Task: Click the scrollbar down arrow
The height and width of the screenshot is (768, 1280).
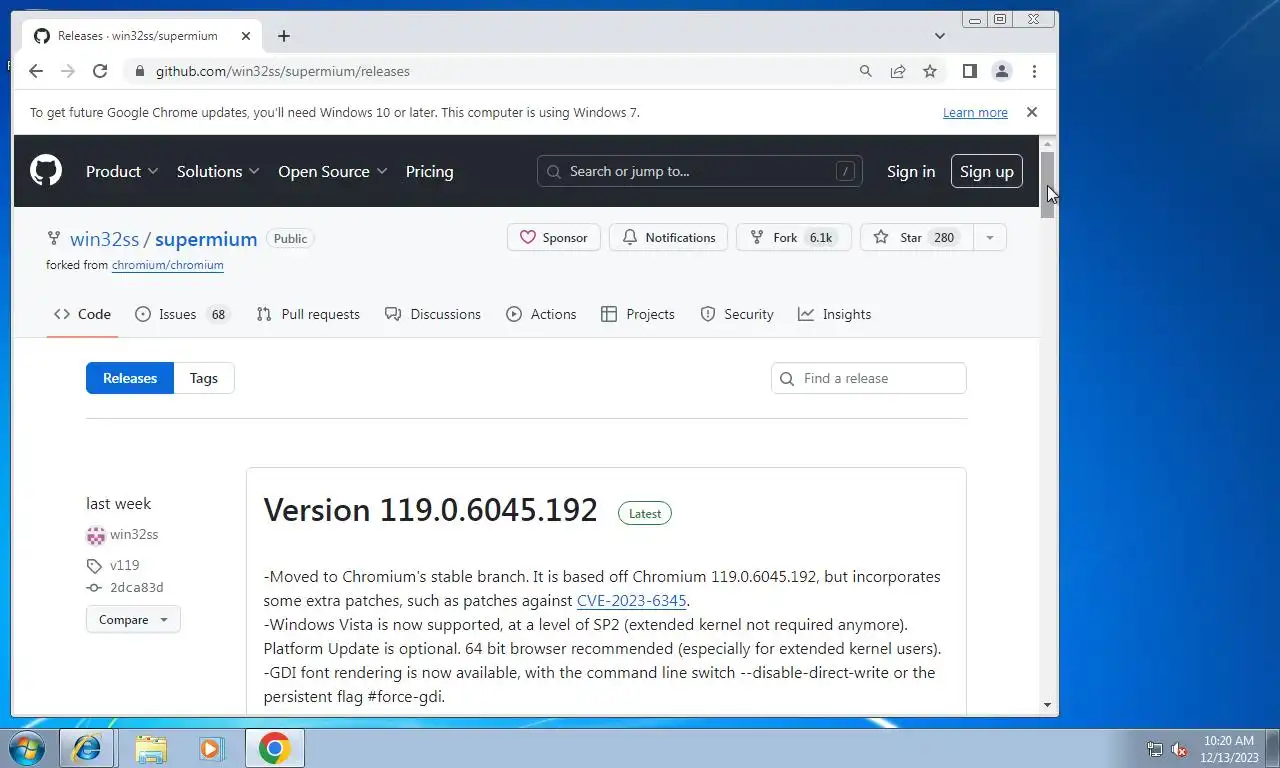Action: pyautogui.click(x=1048, y=705)
